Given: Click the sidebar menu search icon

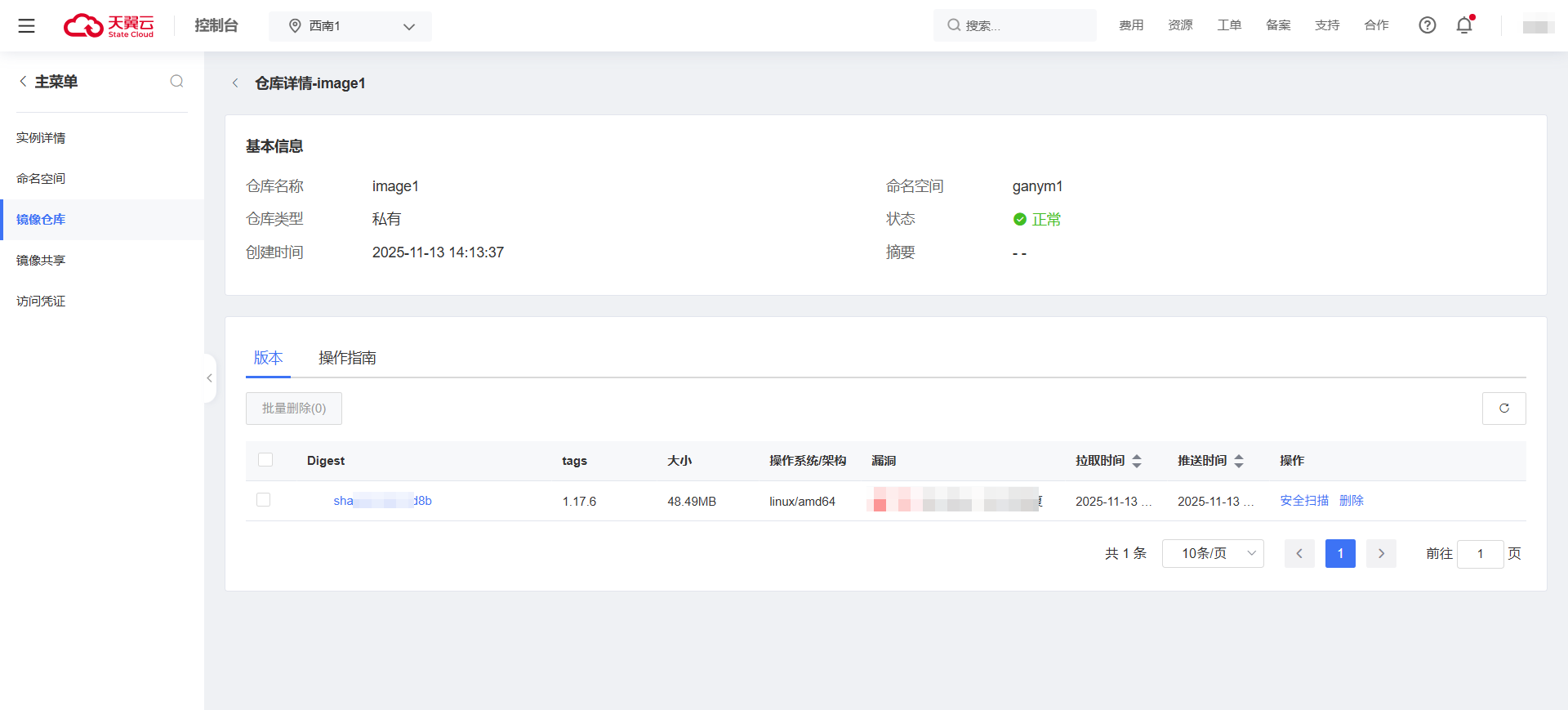Looking at the screenshot, I should (176, 81).
